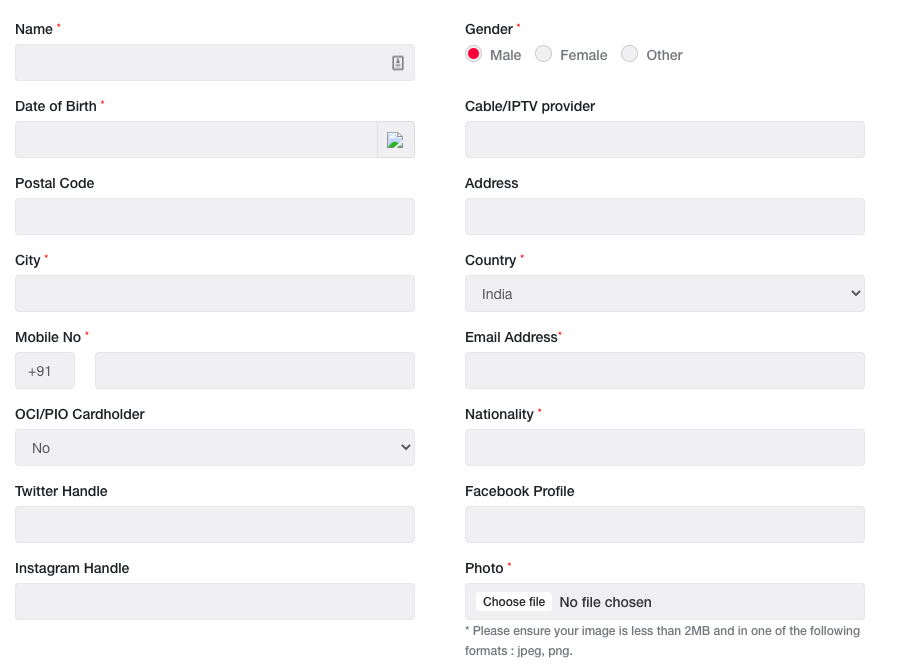The width and height of the screenshot is (902, 668).
Task: Click the Mobile No number field
Action: coord(254,371)
